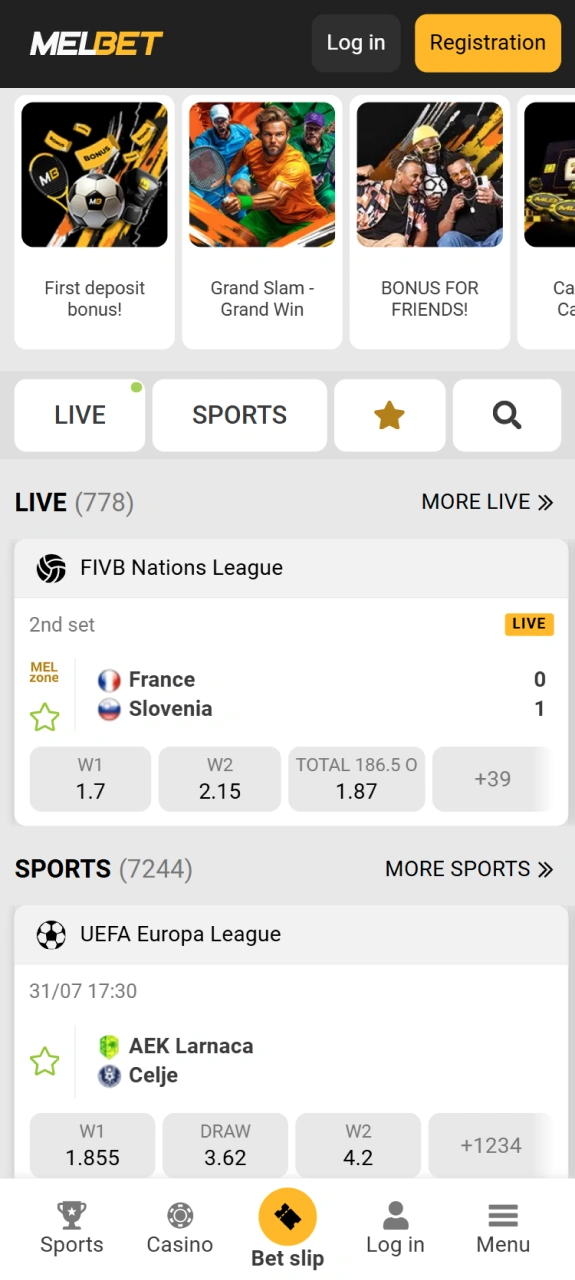Click the MELBET logo
The image size is (575, 1280).
point(96,43)
